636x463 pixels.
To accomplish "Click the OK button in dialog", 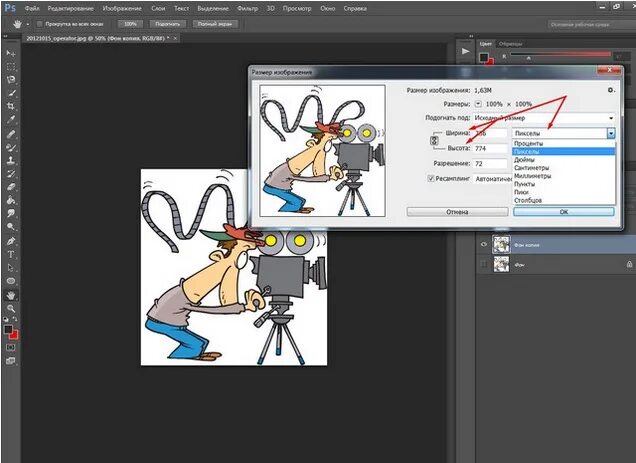I will tap(564, 212).
